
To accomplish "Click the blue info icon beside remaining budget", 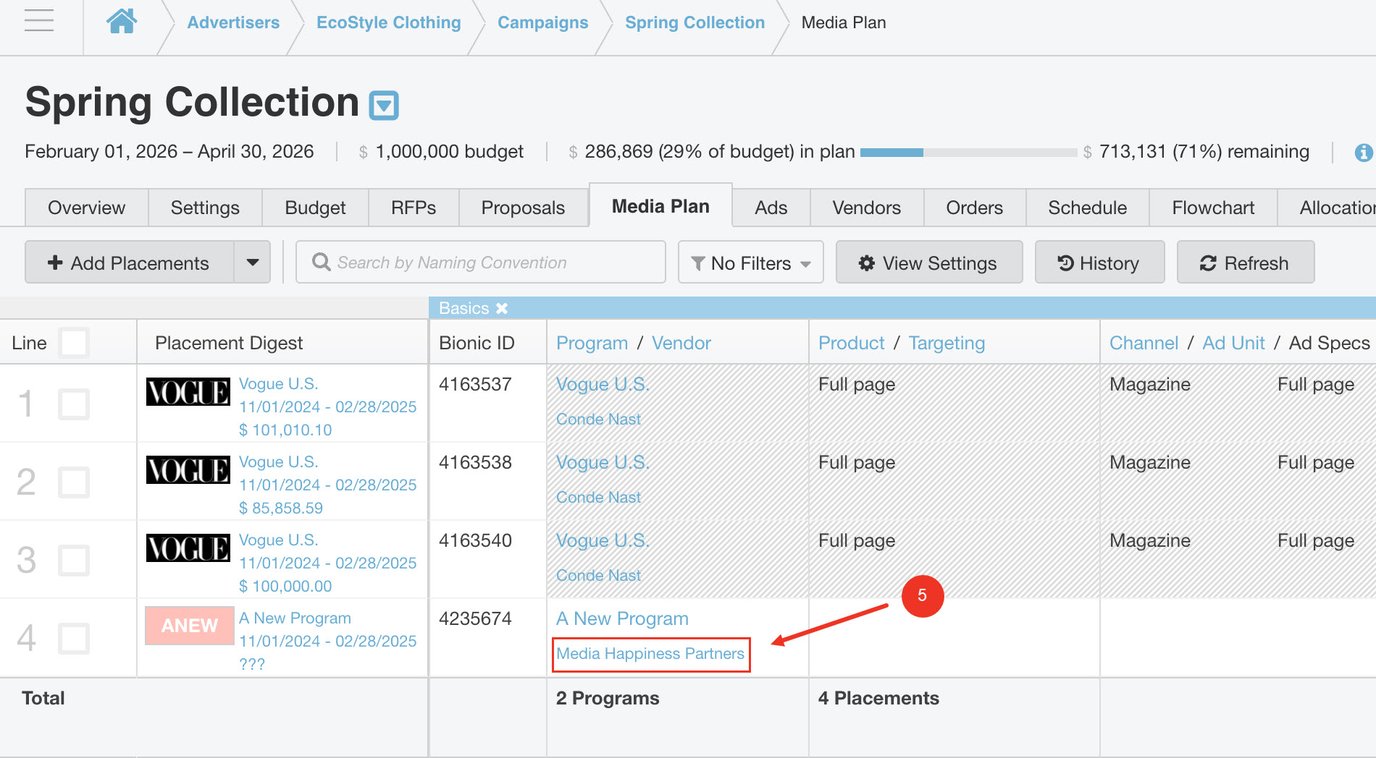I will [1363, 153].
